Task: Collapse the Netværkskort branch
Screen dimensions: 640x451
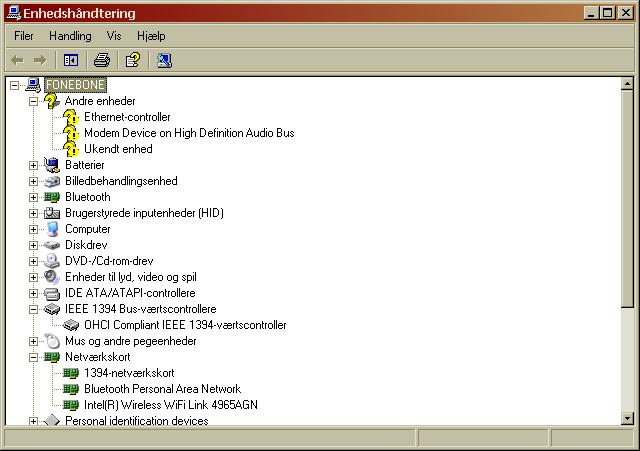Action: (33, 357)
